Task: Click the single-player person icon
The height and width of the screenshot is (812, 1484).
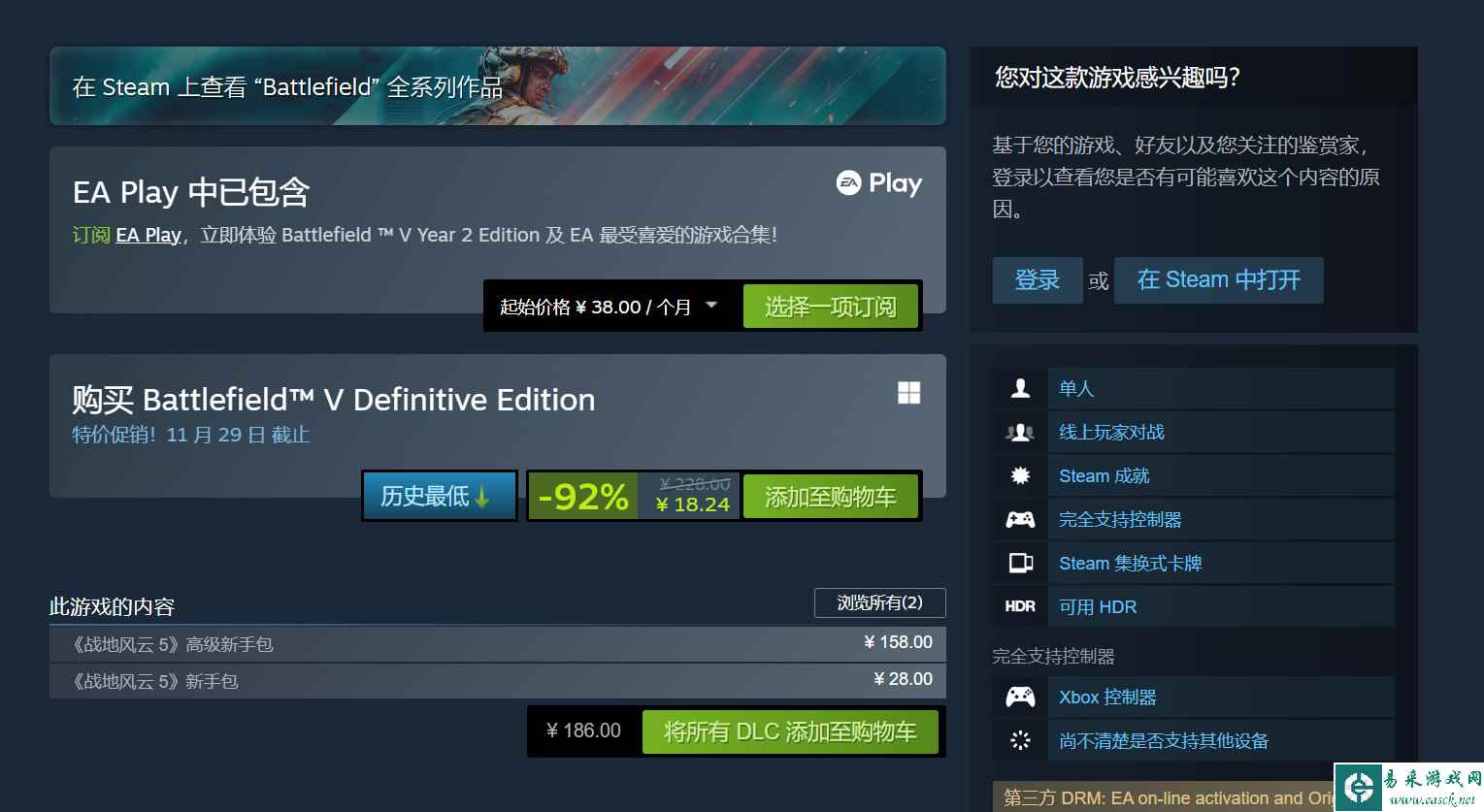Action: [1020, 388]
